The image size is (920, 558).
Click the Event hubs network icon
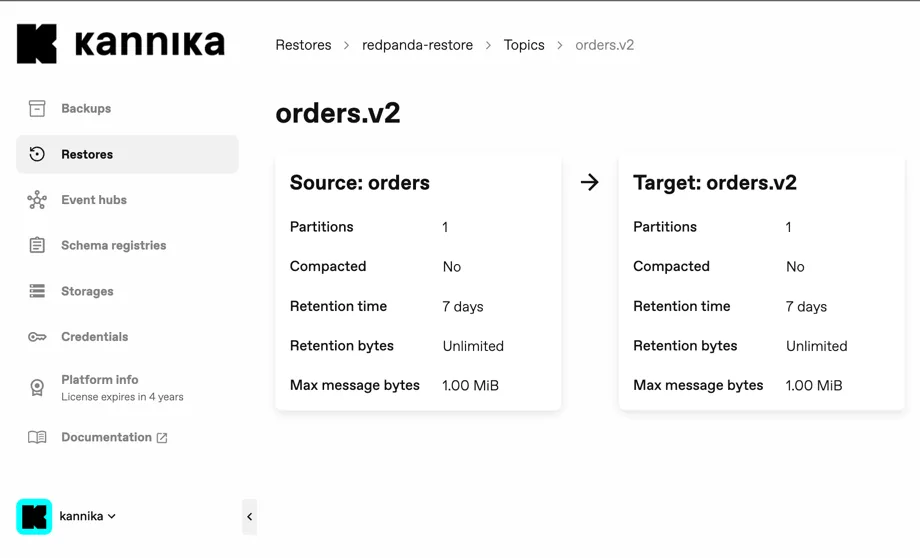(37, 200)
